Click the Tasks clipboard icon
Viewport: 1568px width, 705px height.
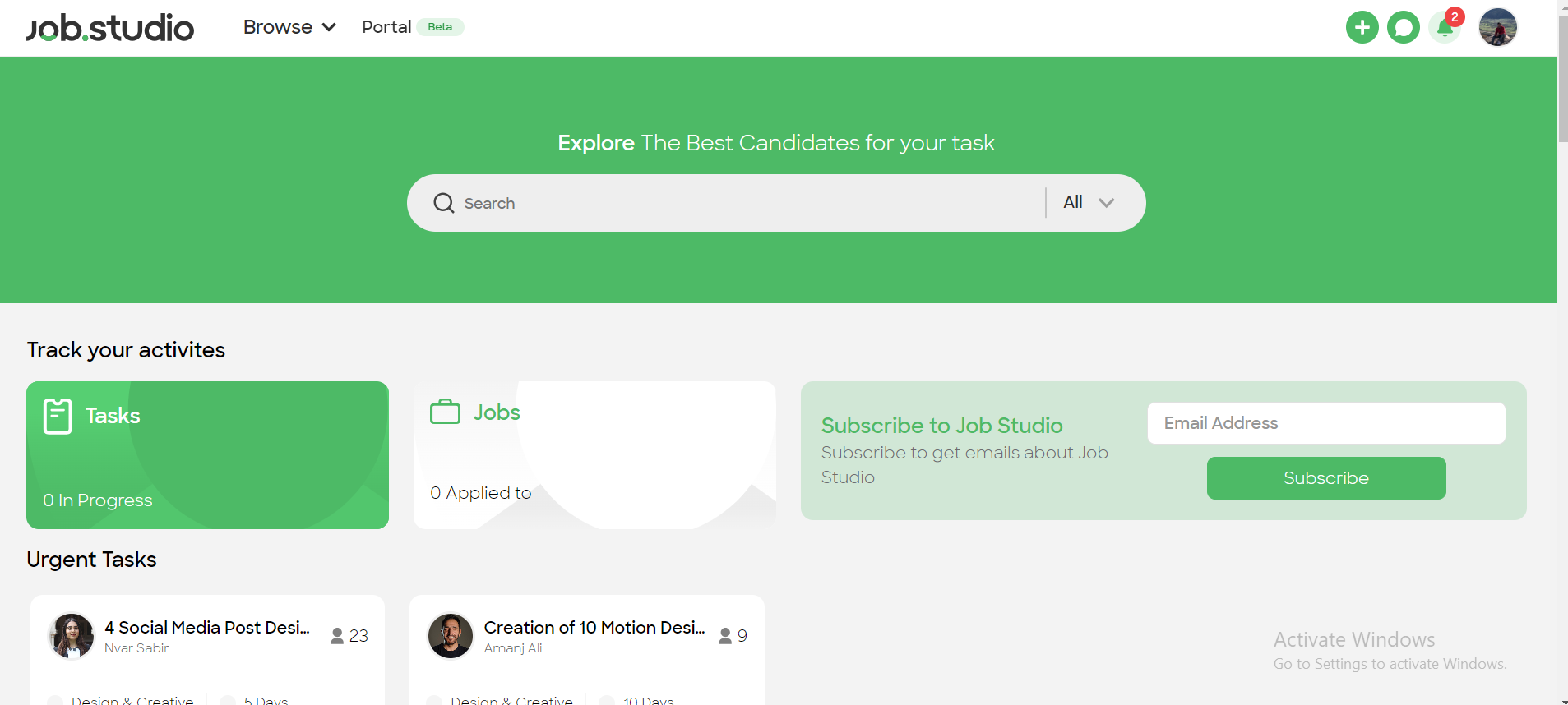click(x=58, y=416)
